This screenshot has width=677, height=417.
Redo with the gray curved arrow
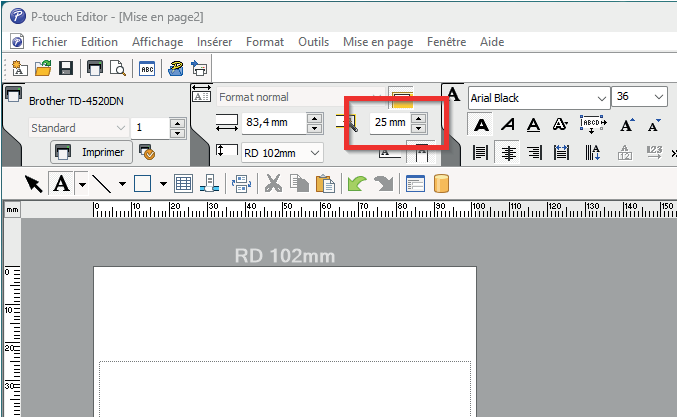383,184
